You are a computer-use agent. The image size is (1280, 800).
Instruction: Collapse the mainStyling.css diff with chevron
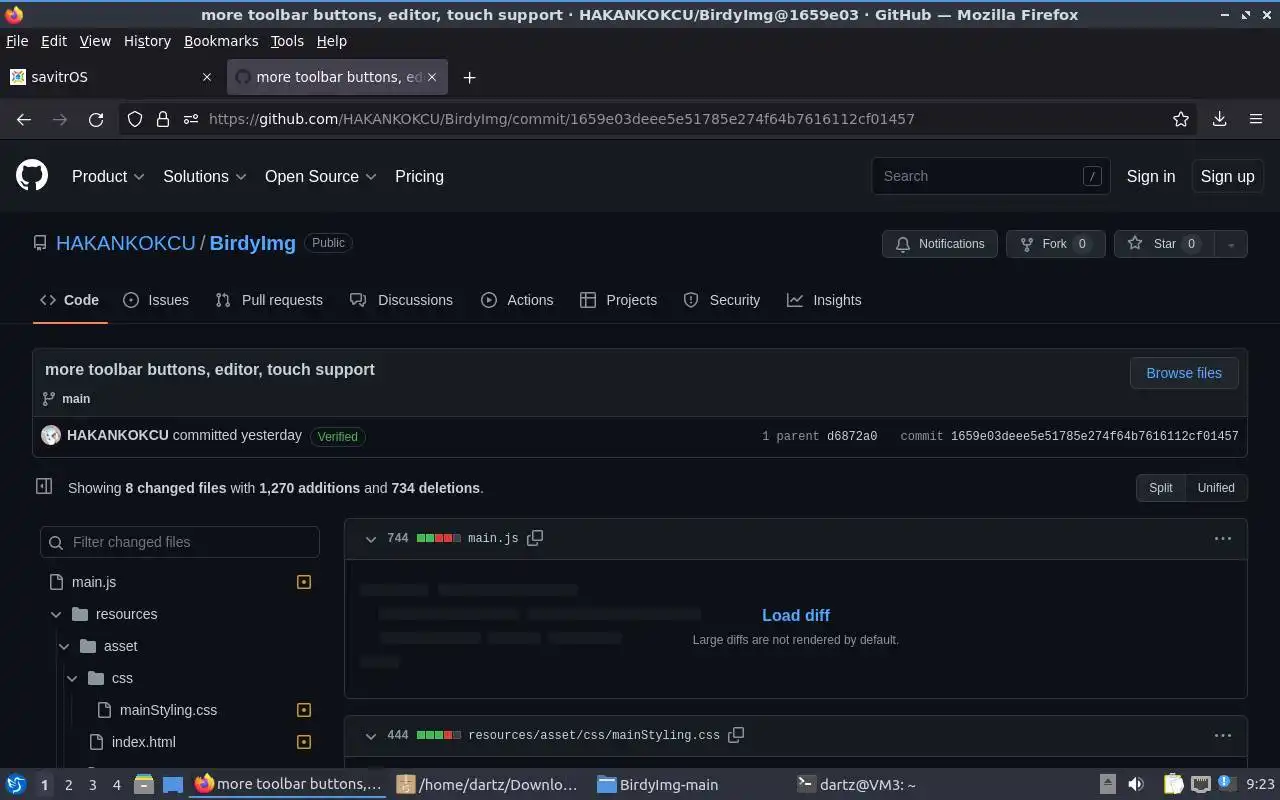(371, 736)
